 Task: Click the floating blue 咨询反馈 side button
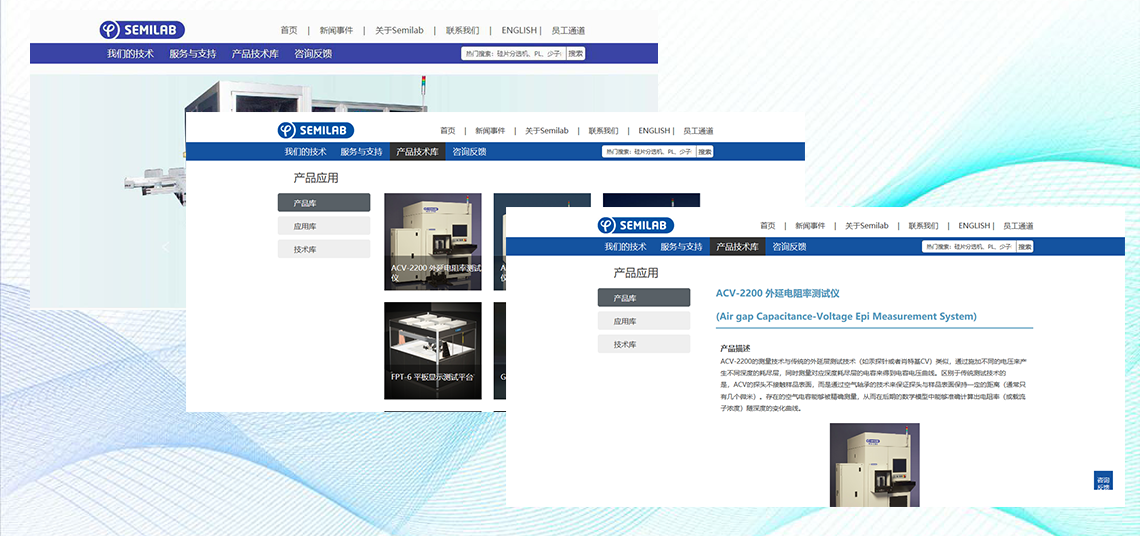[1103, 481]
